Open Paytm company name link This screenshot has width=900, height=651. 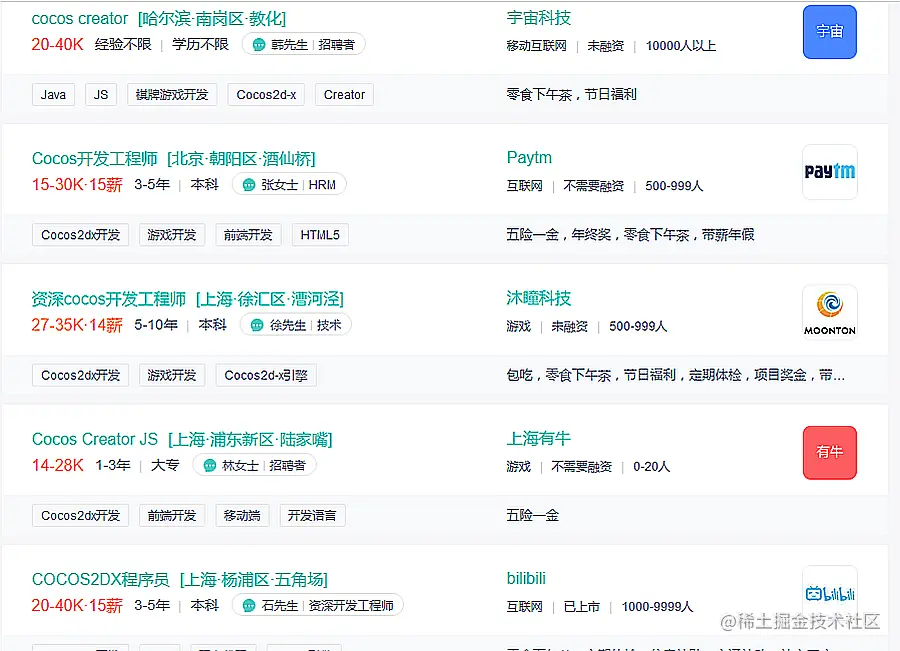point(529,157)
